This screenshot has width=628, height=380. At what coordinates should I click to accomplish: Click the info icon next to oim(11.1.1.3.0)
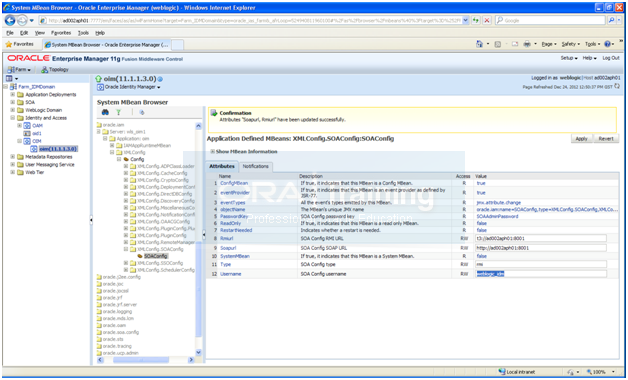[160, 79]
